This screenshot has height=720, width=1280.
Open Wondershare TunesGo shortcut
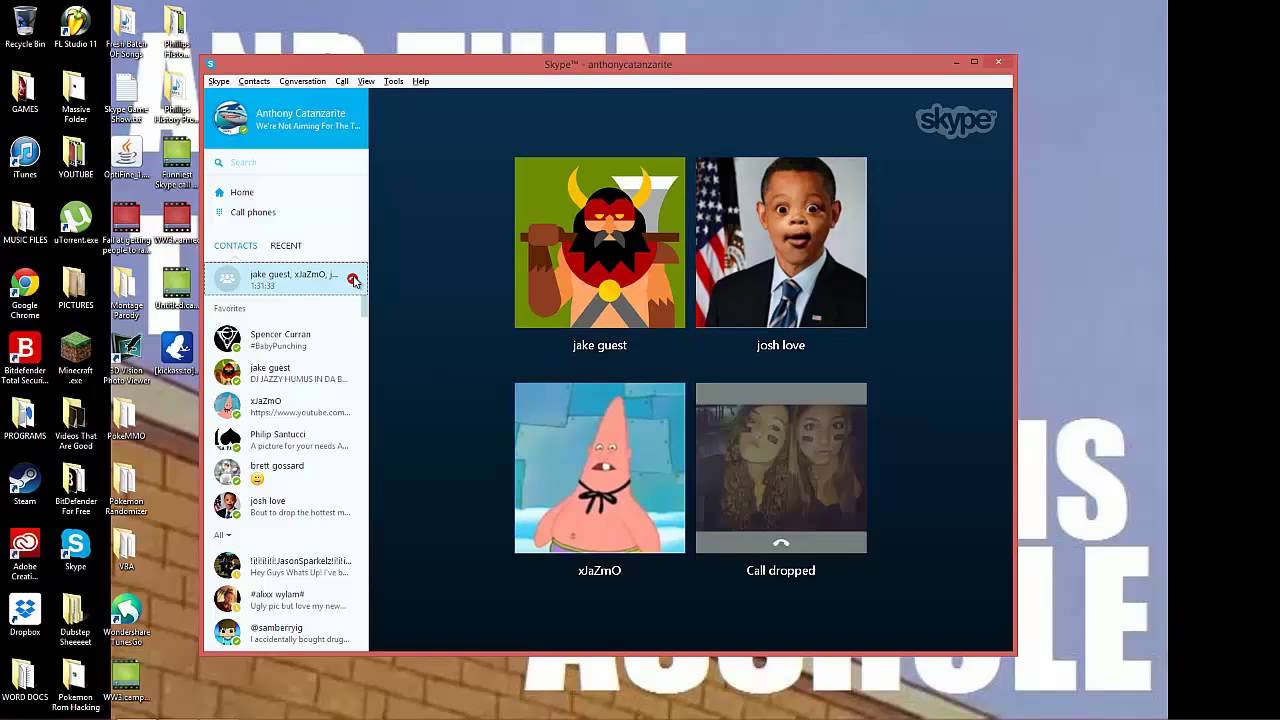[126, 620]
